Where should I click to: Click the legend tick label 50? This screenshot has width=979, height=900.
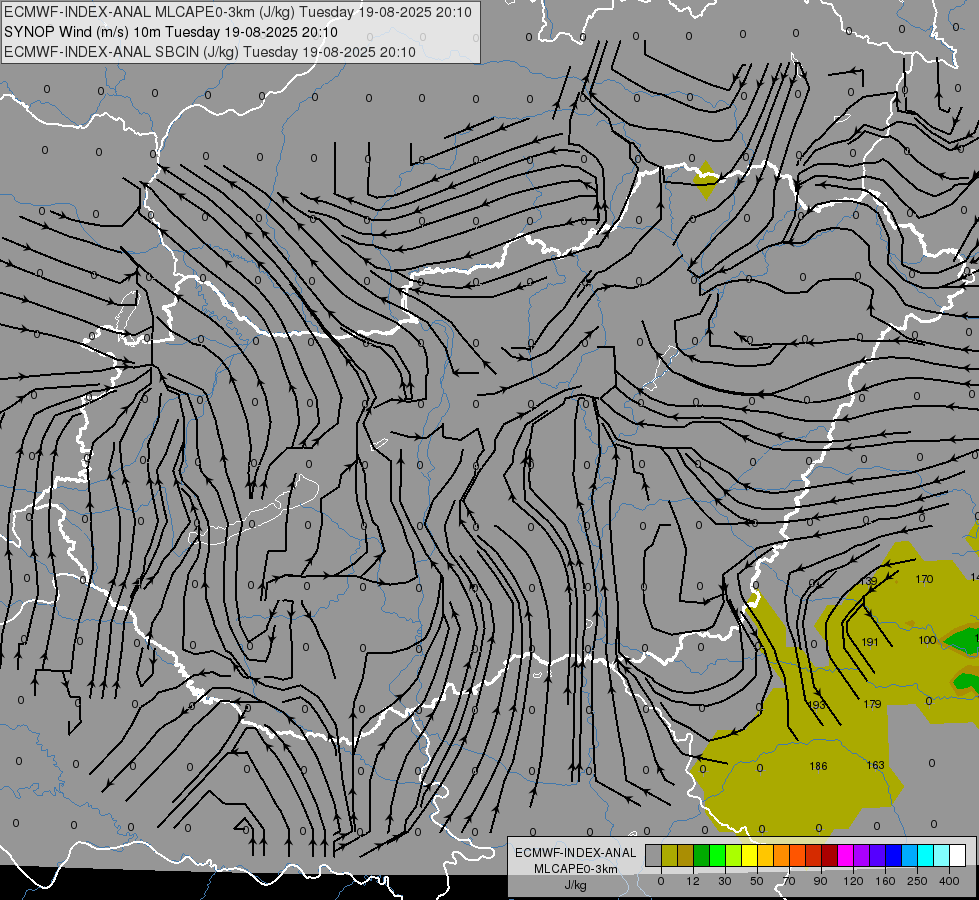(757, 881)
